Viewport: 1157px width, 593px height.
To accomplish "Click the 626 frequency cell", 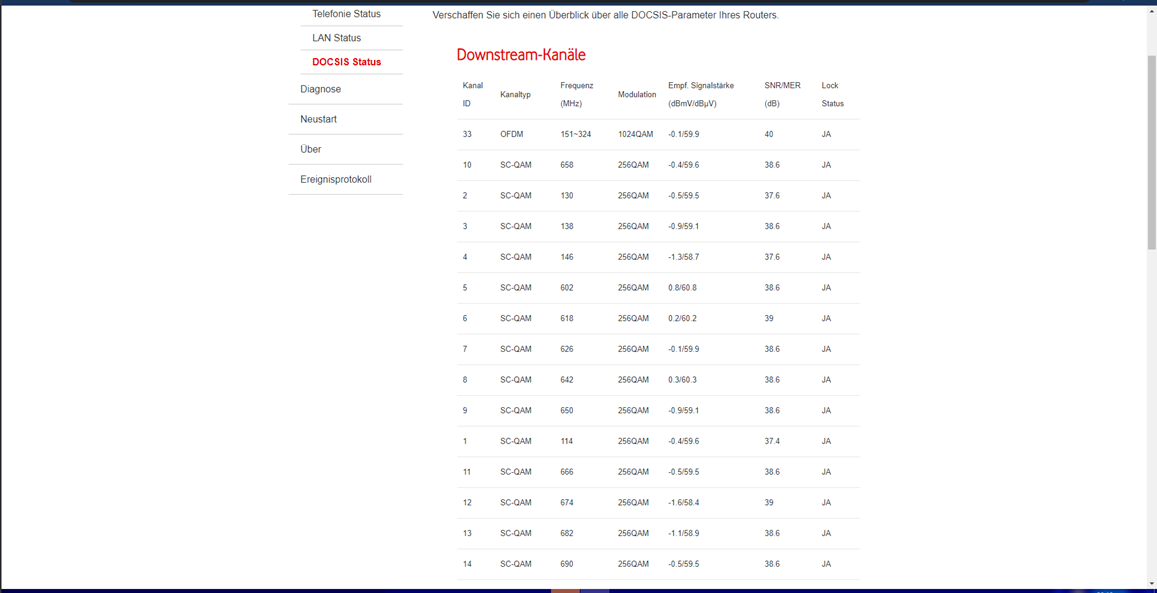I will [x=567, y=349].
